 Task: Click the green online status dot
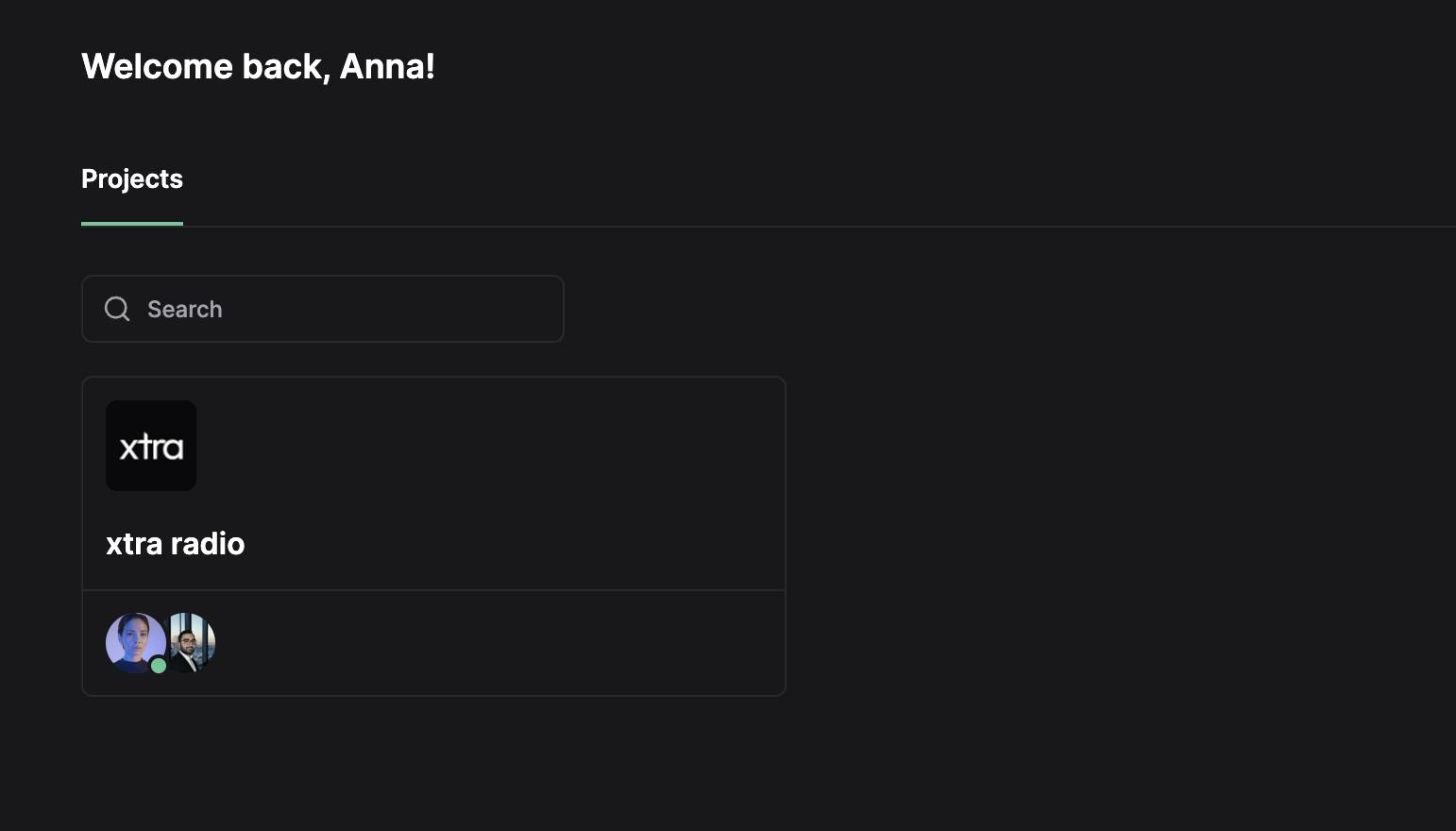[159, 666]
